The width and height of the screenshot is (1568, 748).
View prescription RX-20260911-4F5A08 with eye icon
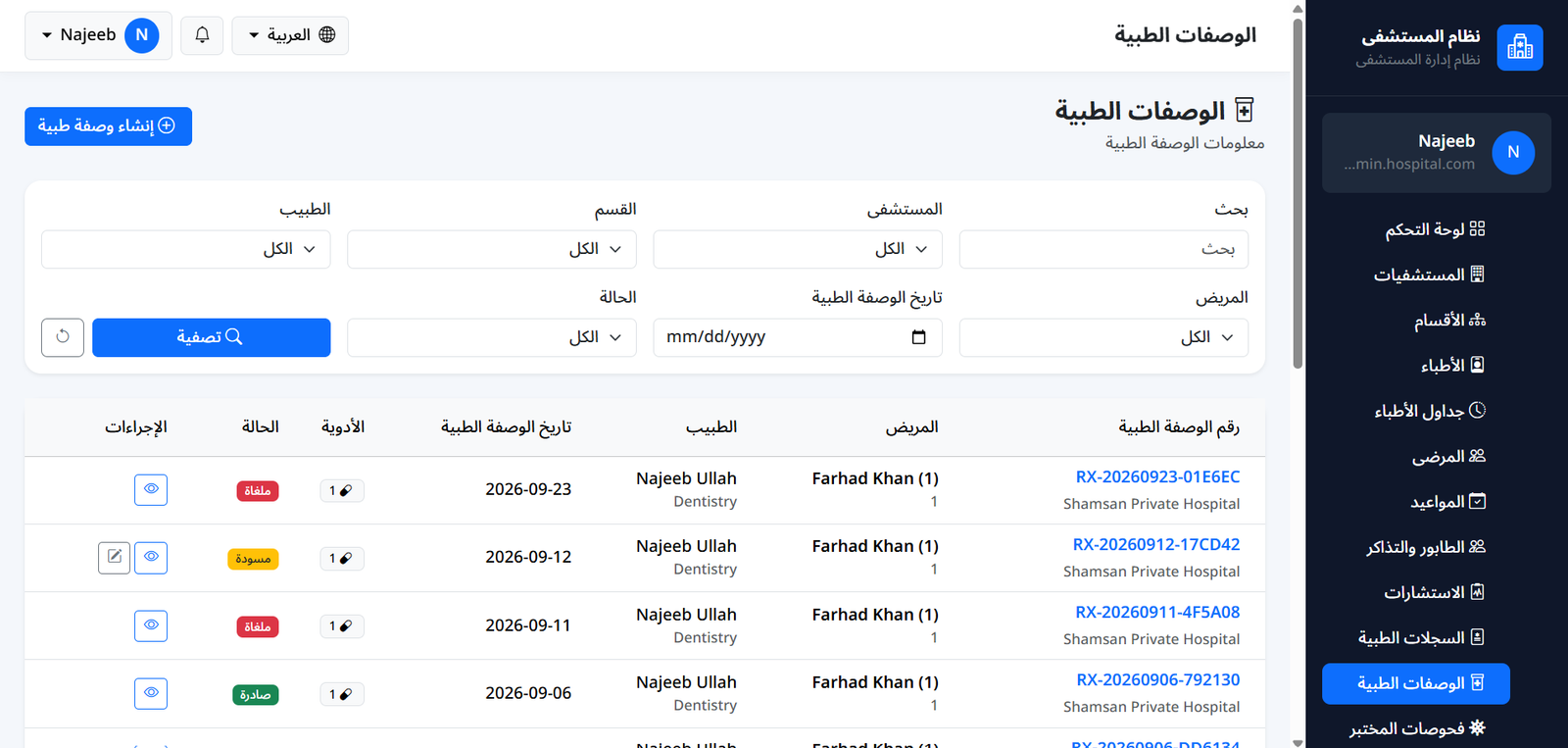pyautogui.click(x=151, y=625)
